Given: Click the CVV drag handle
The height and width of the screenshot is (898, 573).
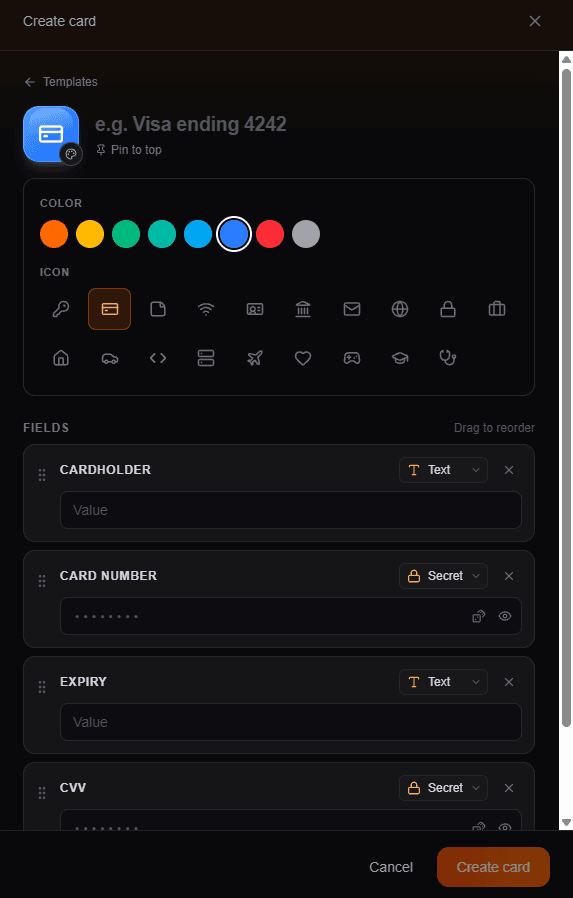Looking at the screenshot, I should click(42, 793).
